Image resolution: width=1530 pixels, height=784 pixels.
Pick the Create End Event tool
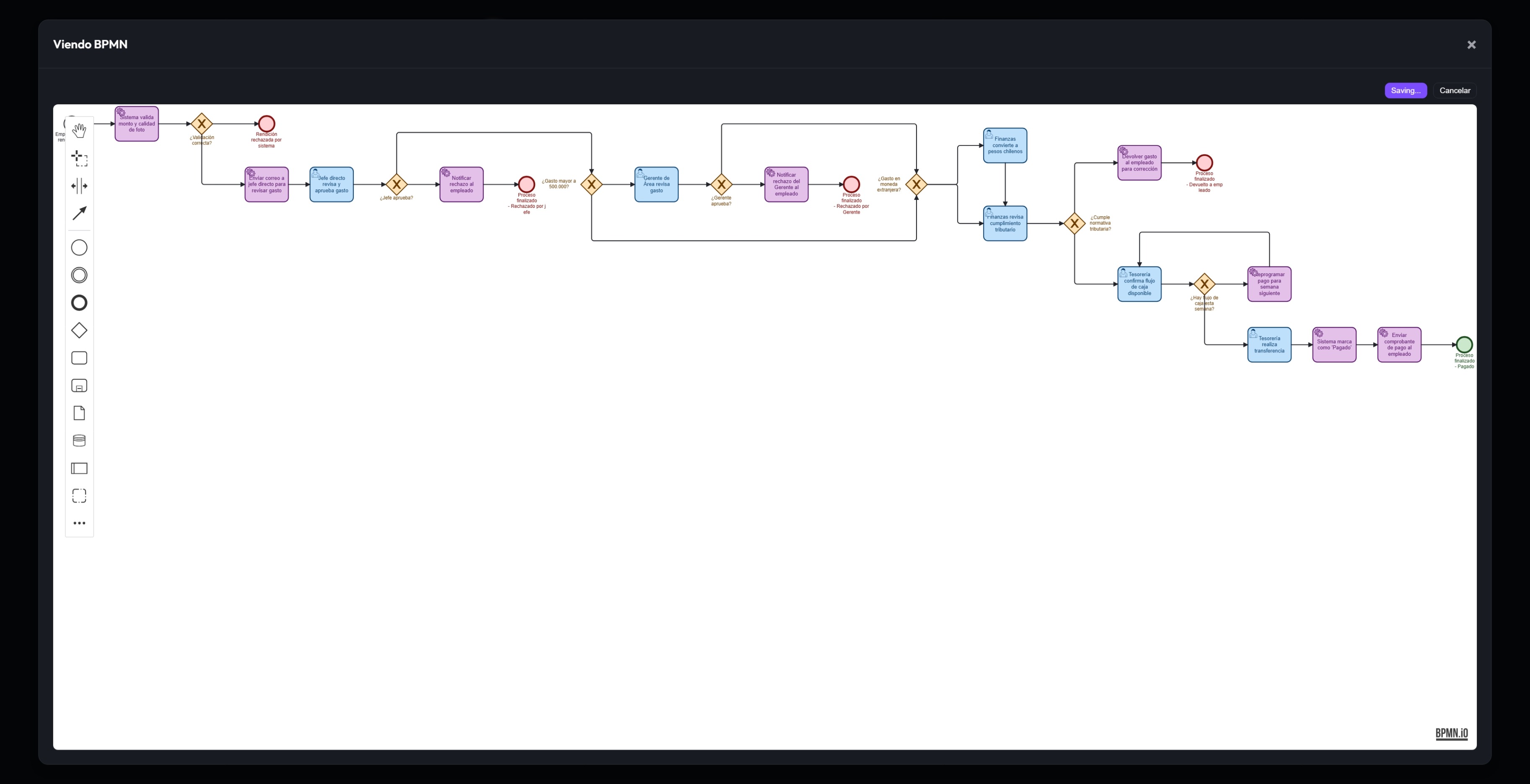pos(79,303)
